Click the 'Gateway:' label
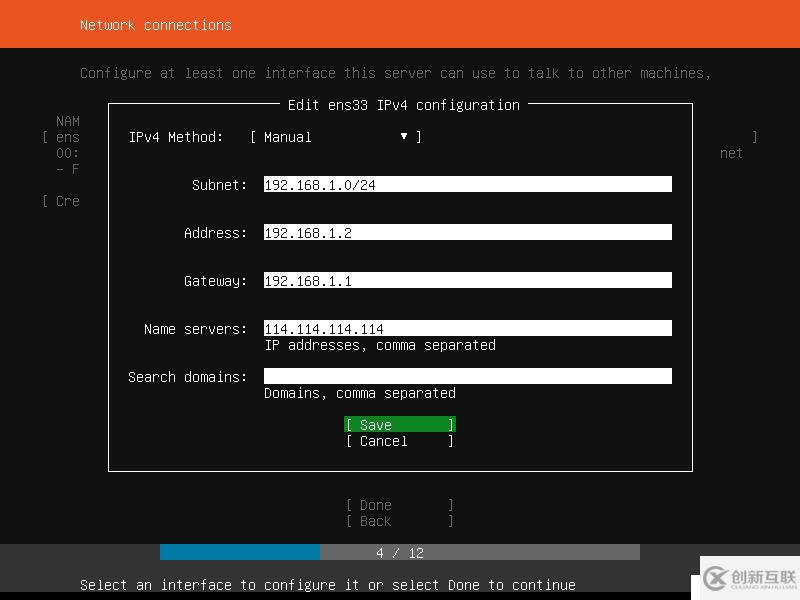 [215, 281]
